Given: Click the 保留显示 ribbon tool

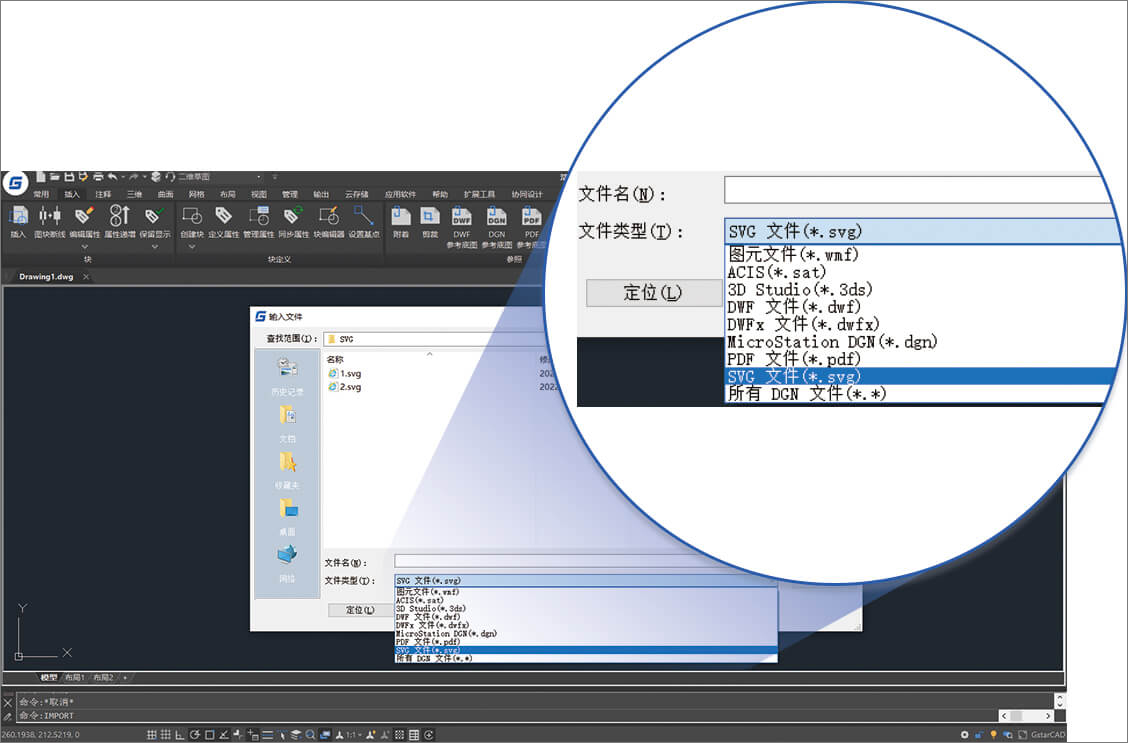Looking at the screenshot, I should click(154, 221).
